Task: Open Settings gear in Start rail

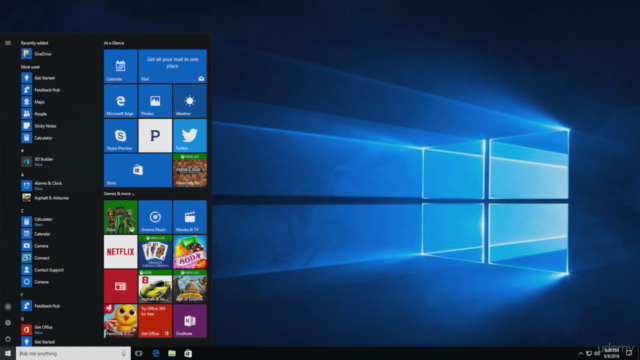Action: coord(8,322)
